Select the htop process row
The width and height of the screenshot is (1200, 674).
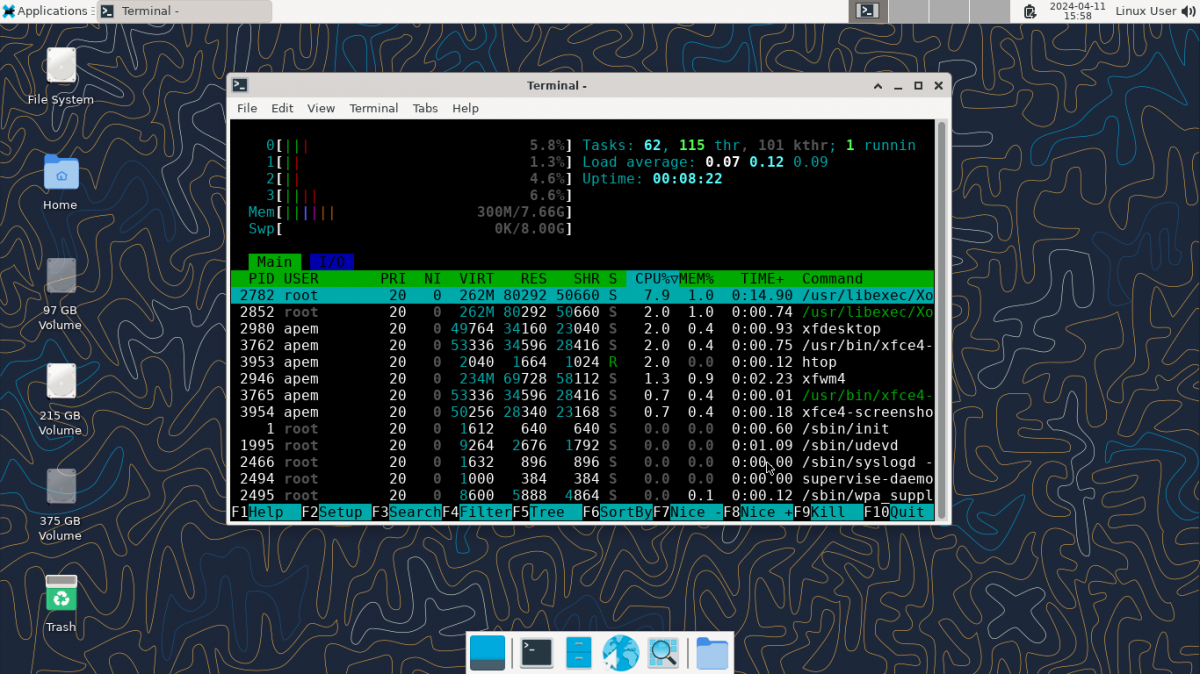tap(582, 362)
